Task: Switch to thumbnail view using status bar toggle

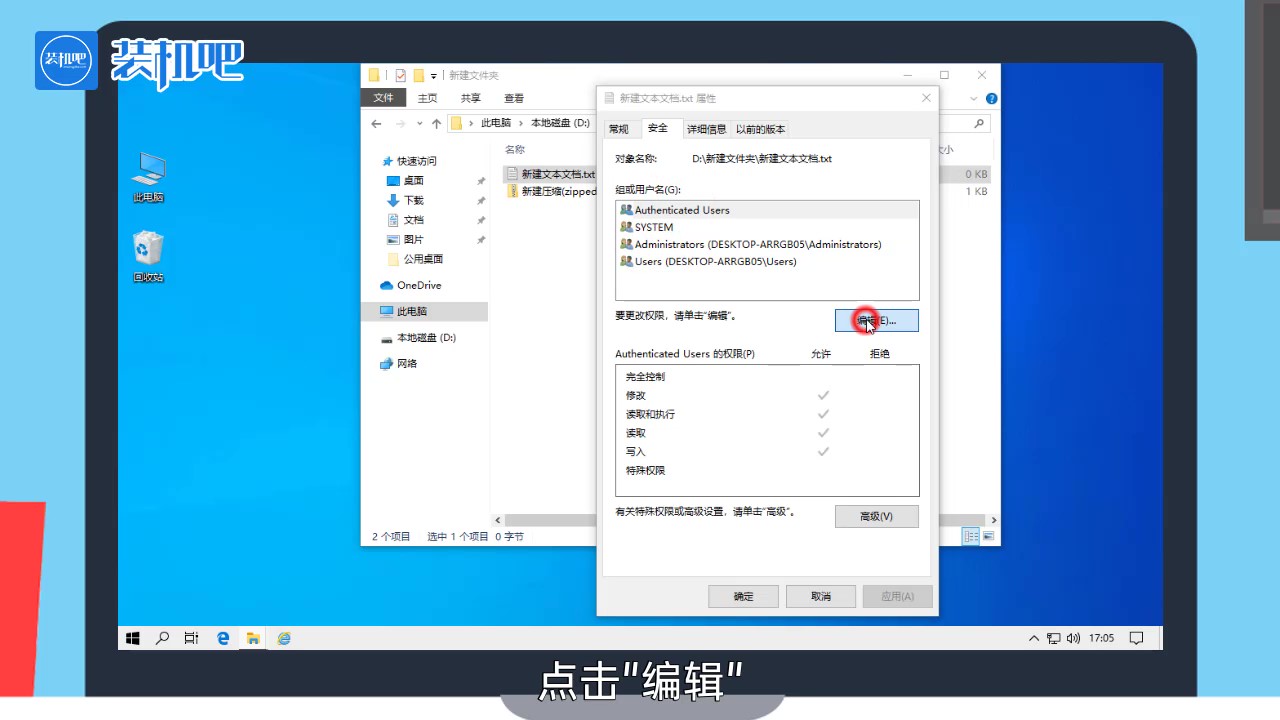Action: tap(988, 536)
